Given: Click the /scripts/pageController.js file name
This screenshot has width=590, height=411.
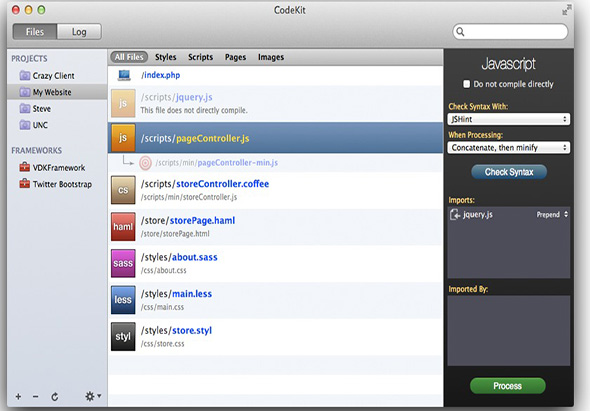Looking at the screenshot, I should click(195, 139).
